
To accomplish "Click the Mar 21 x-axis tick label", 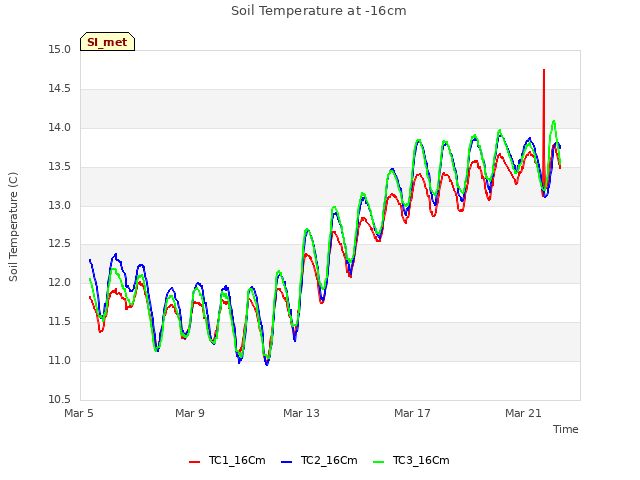I will coord(523,413).
